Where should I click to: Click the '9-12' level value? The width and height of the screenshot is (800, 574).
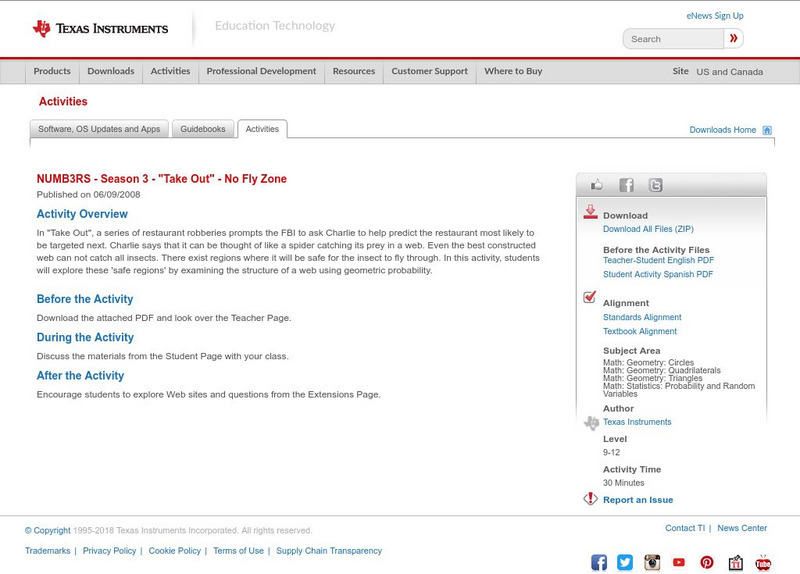[611, 453]
